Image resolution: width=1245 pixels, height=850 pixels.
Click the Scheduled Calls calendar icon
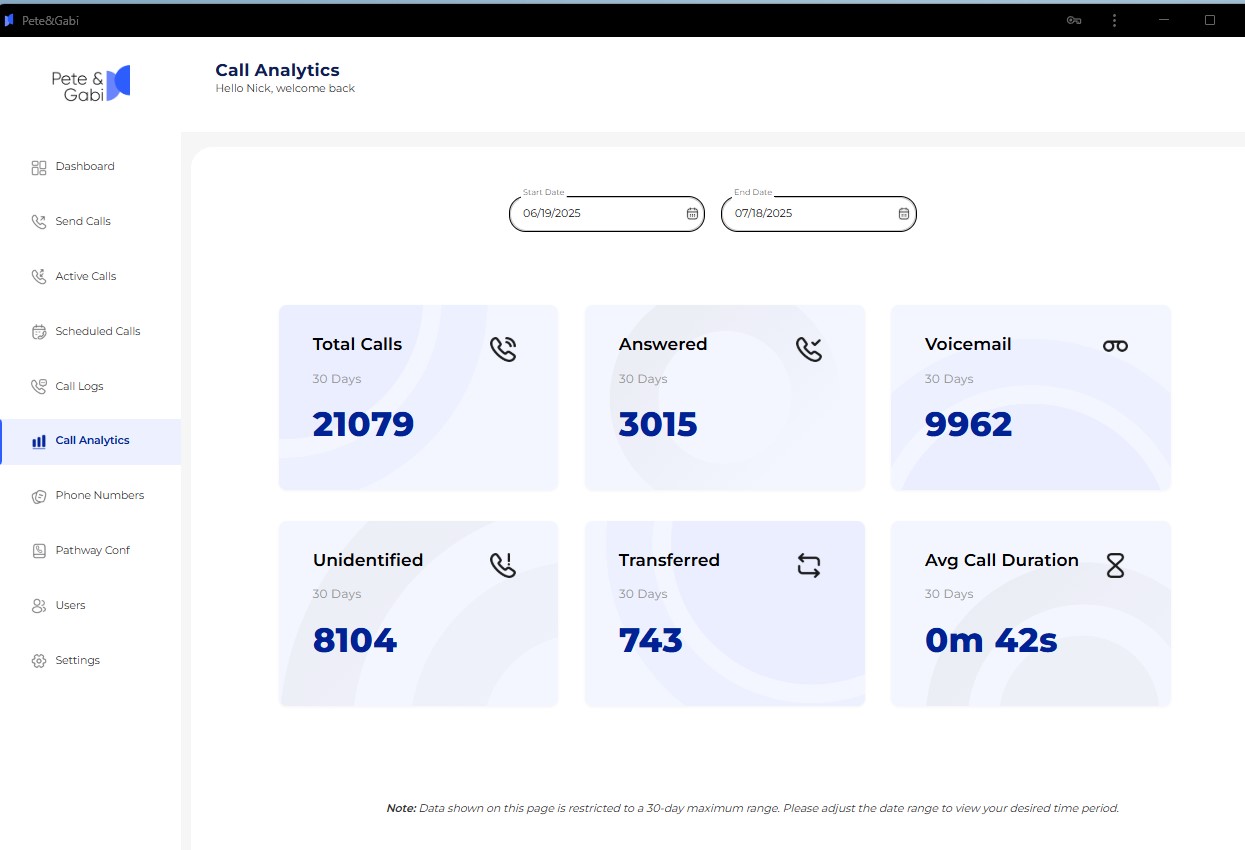tap(39, 332)
